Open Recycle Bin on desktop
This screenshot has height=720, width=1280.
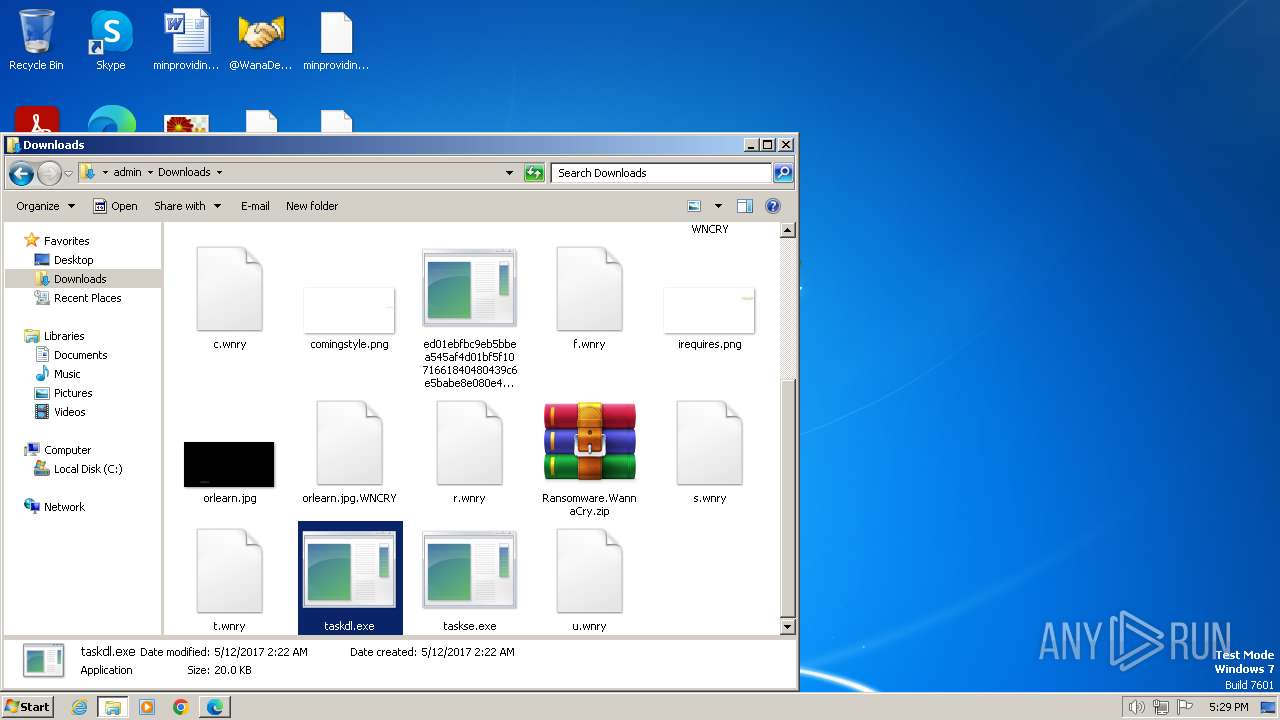[36, 40]
